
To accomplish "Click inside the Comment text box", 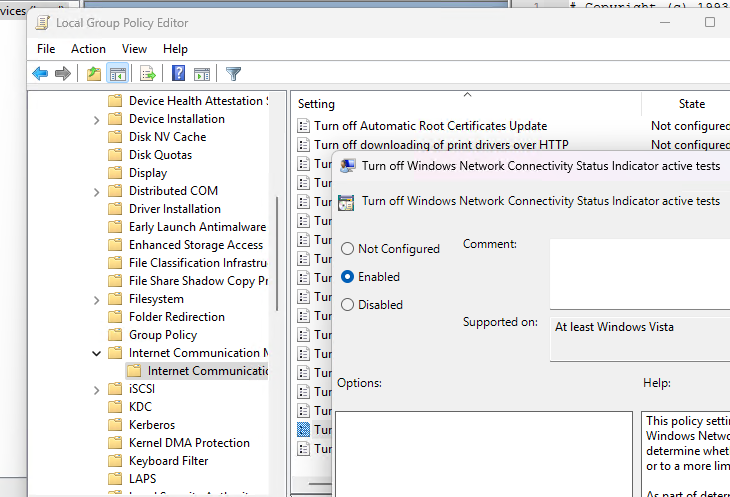I will tap(640, 273).
